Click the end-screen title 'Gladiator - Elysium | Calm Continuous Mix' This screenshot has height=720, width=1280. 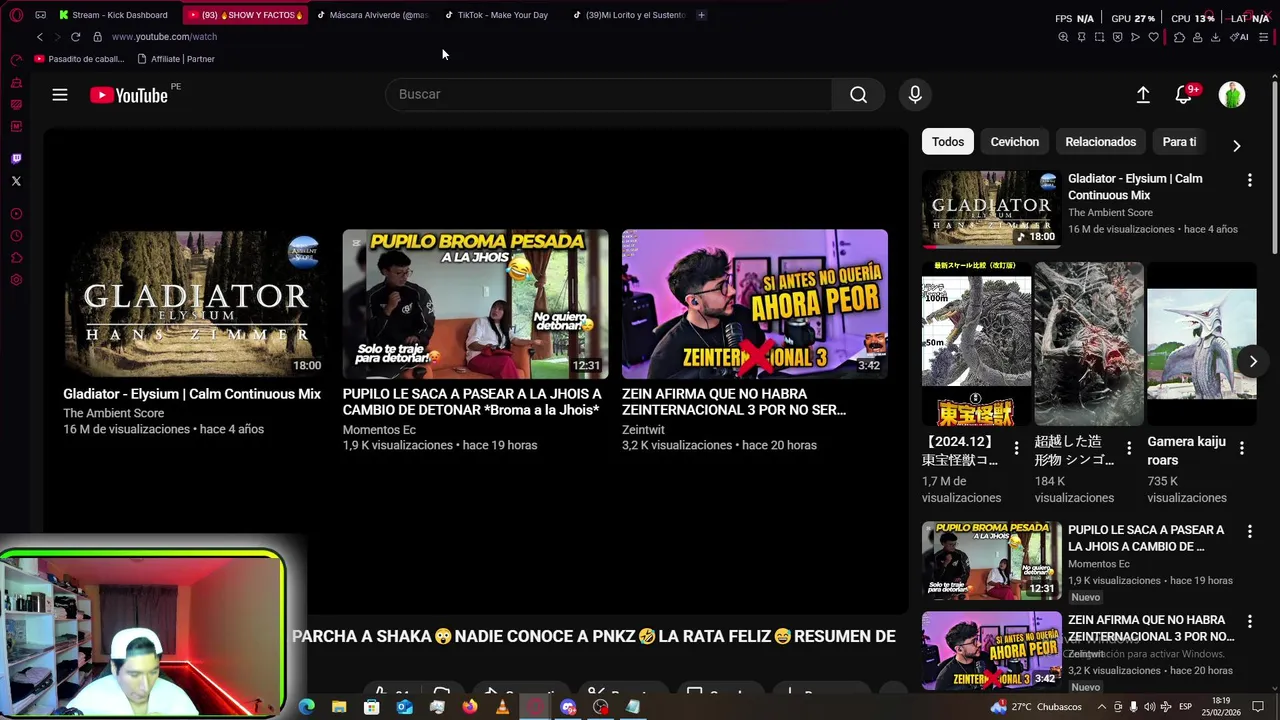pos(192,394)
